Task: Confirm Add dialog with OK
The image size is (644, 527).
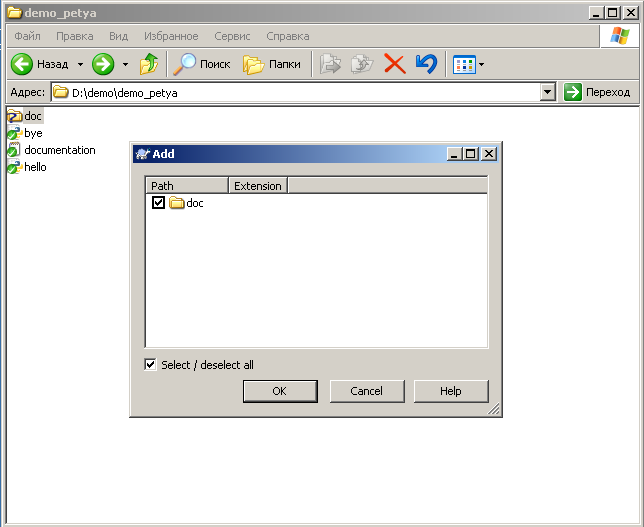Action: pyautogui.click(x=280, y=391)
